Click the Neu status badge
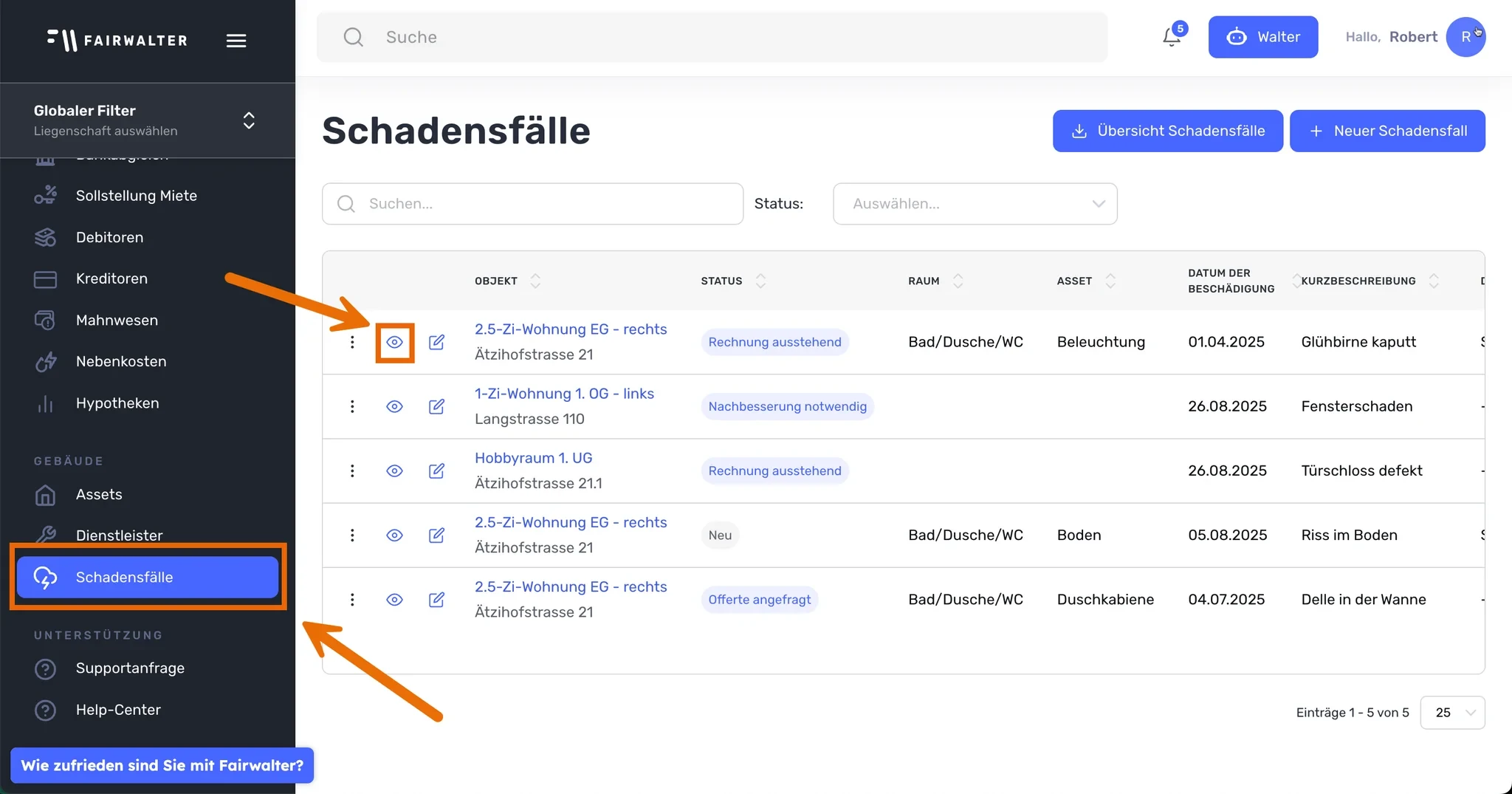Screen dimensions: 1512x794 [x=720, y=535]
